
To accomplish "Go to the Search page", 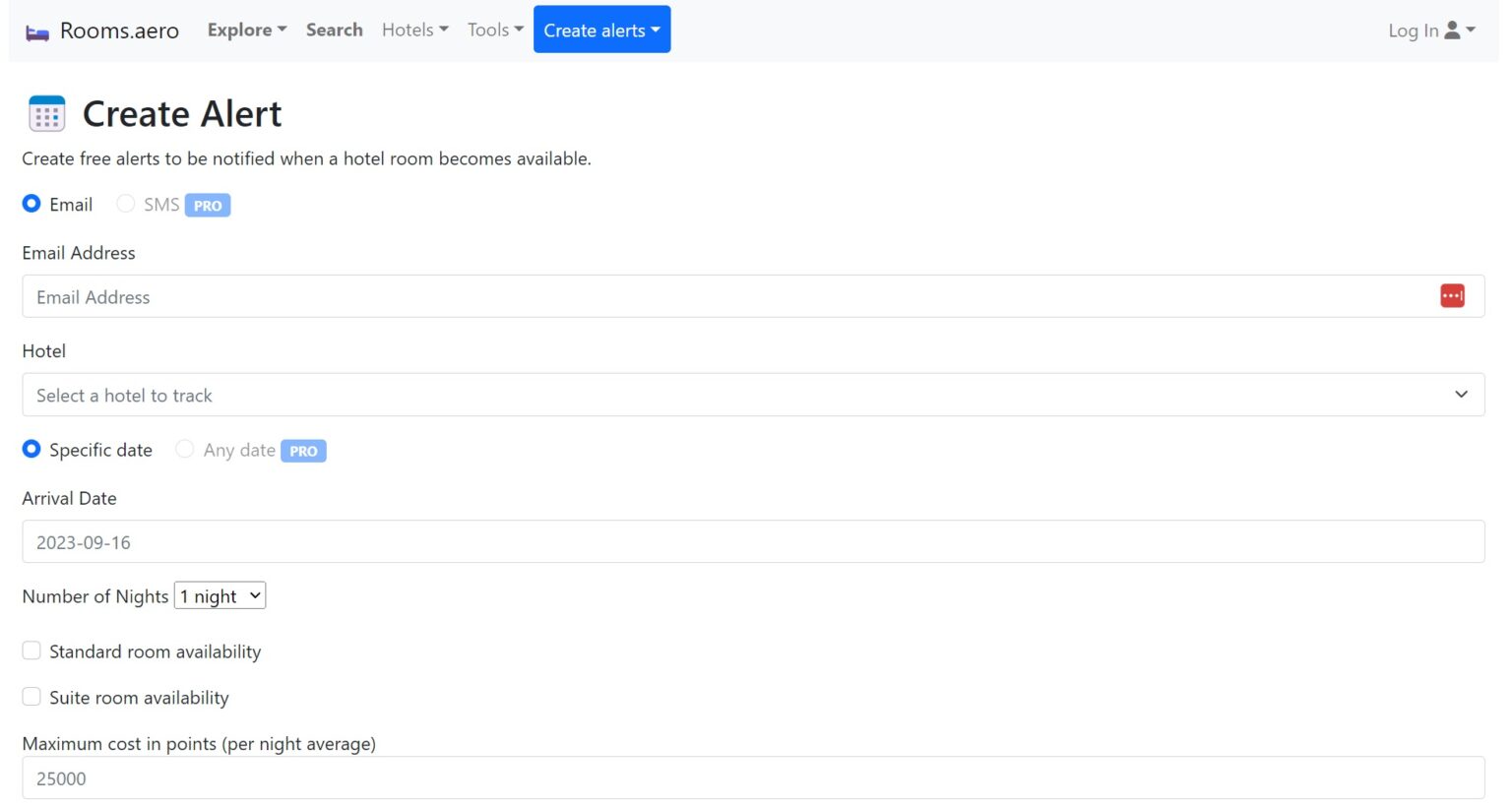I will [334, 30].
